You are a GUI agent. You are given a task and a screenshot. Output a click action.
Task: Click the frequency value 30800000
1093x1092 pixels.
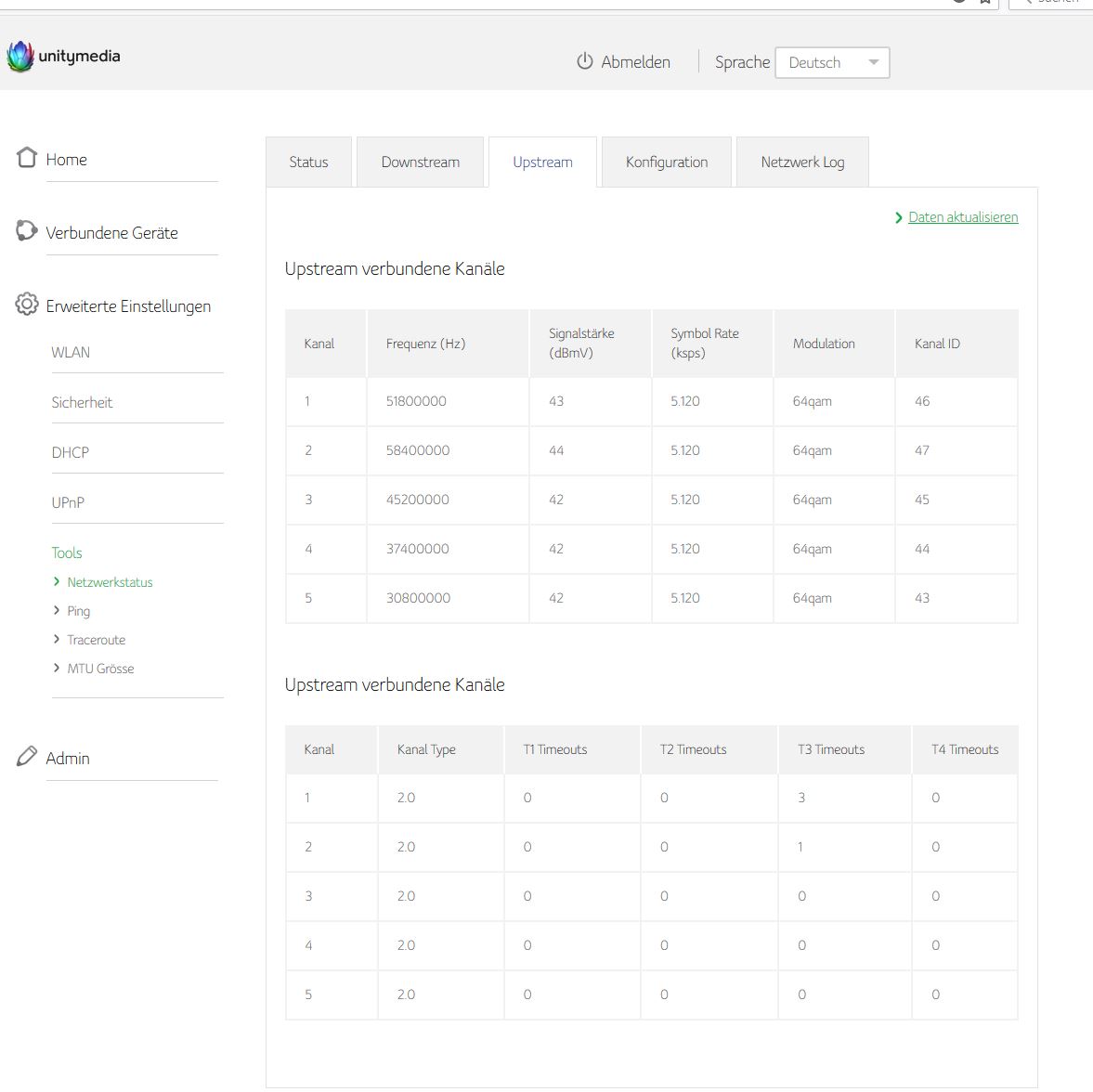point(418,598)
